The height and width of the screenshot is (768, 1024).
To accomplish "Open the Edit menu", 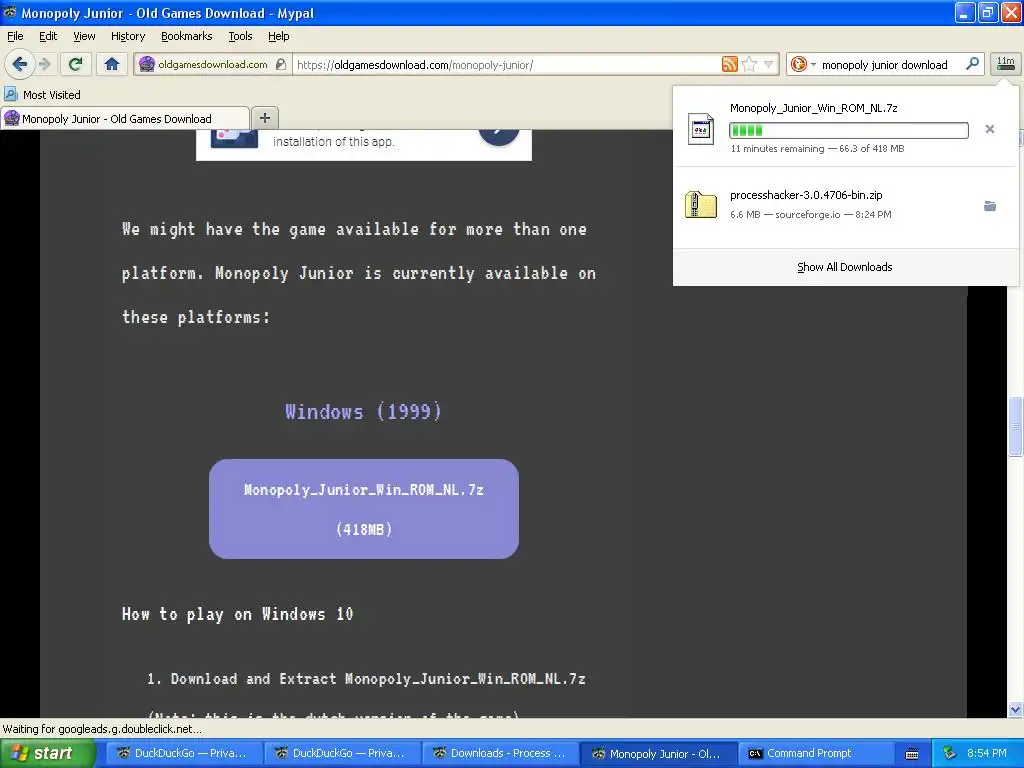I will tap(48, 36).
